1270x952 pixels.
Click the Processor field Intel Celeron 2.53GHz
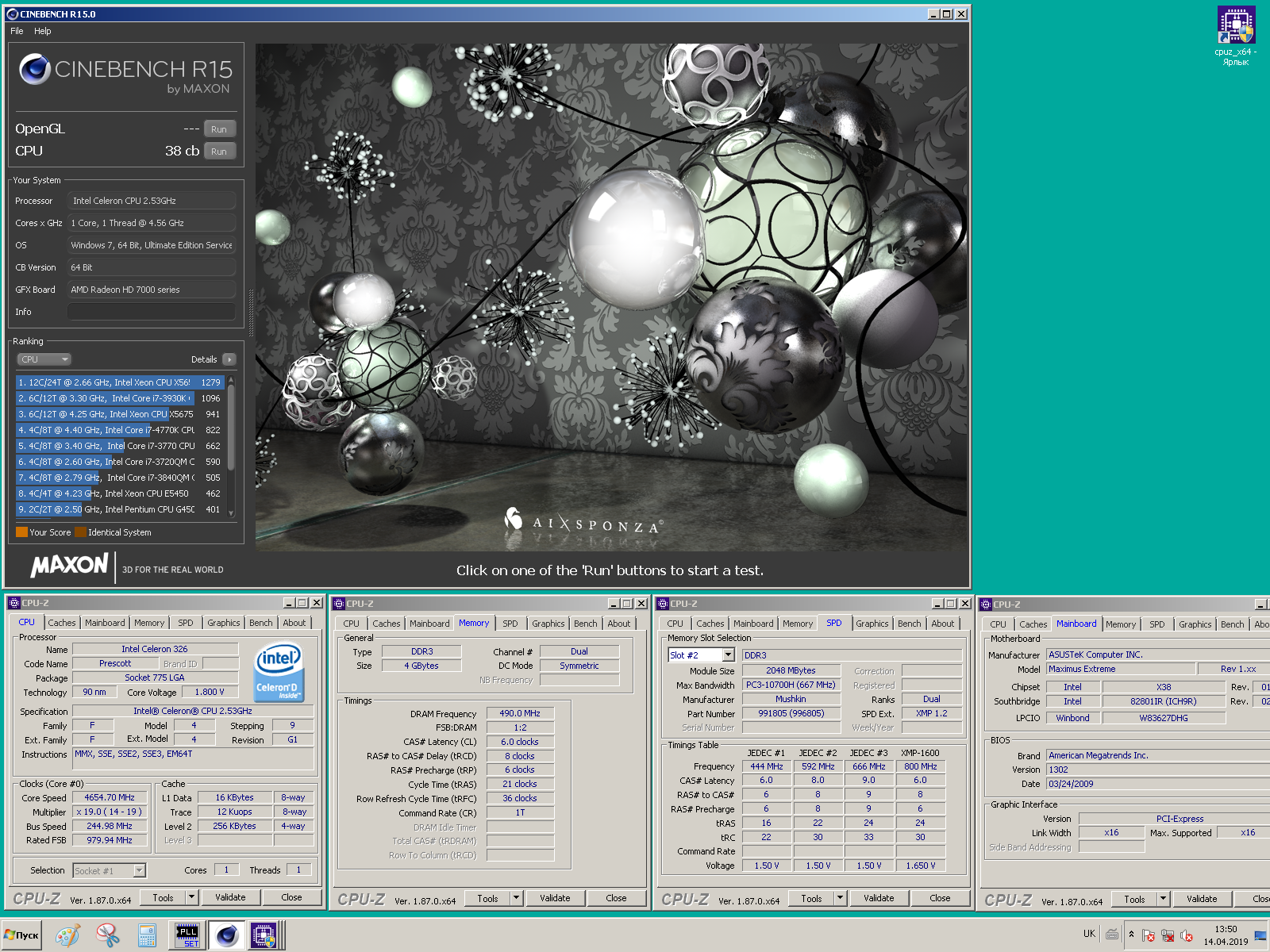pyautogui.click(x=152, y=201)
